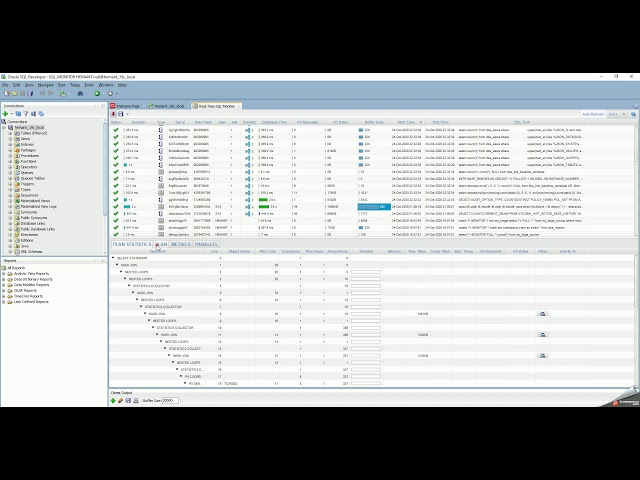Click the Filter funnel icon in Connections
The image size is (640, 480).
26,114
